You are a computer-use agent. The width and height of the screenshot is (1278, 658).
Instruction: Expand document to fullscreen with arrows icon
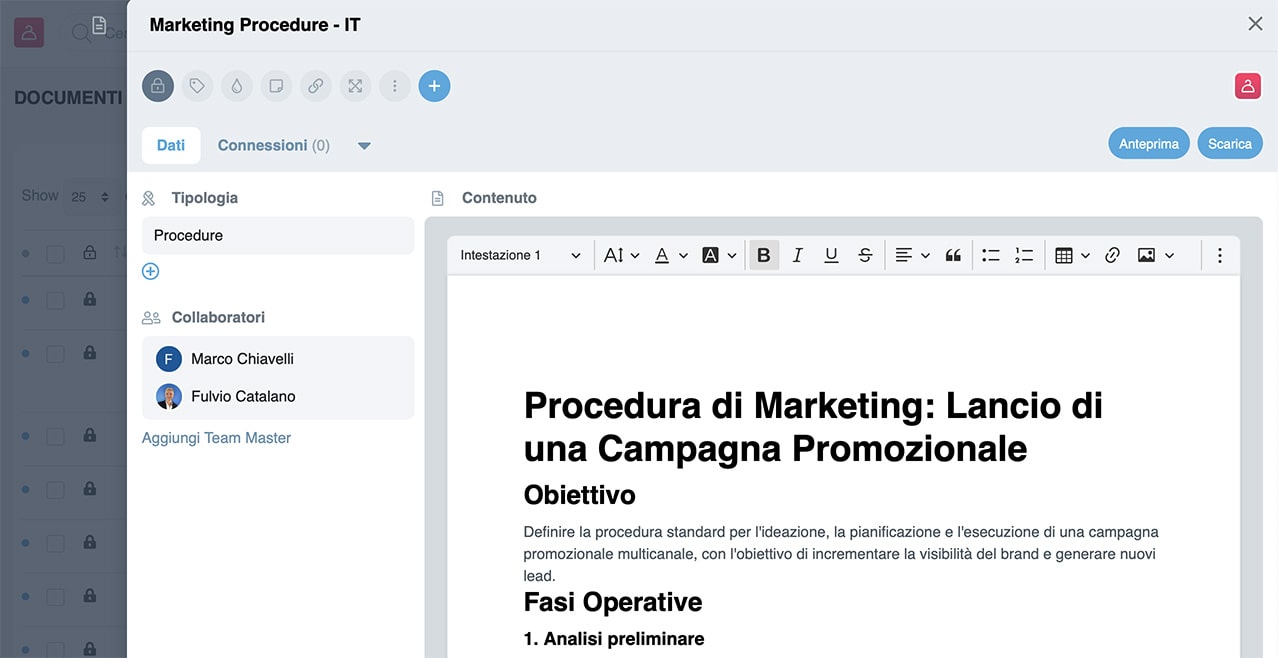click(355, 86)
